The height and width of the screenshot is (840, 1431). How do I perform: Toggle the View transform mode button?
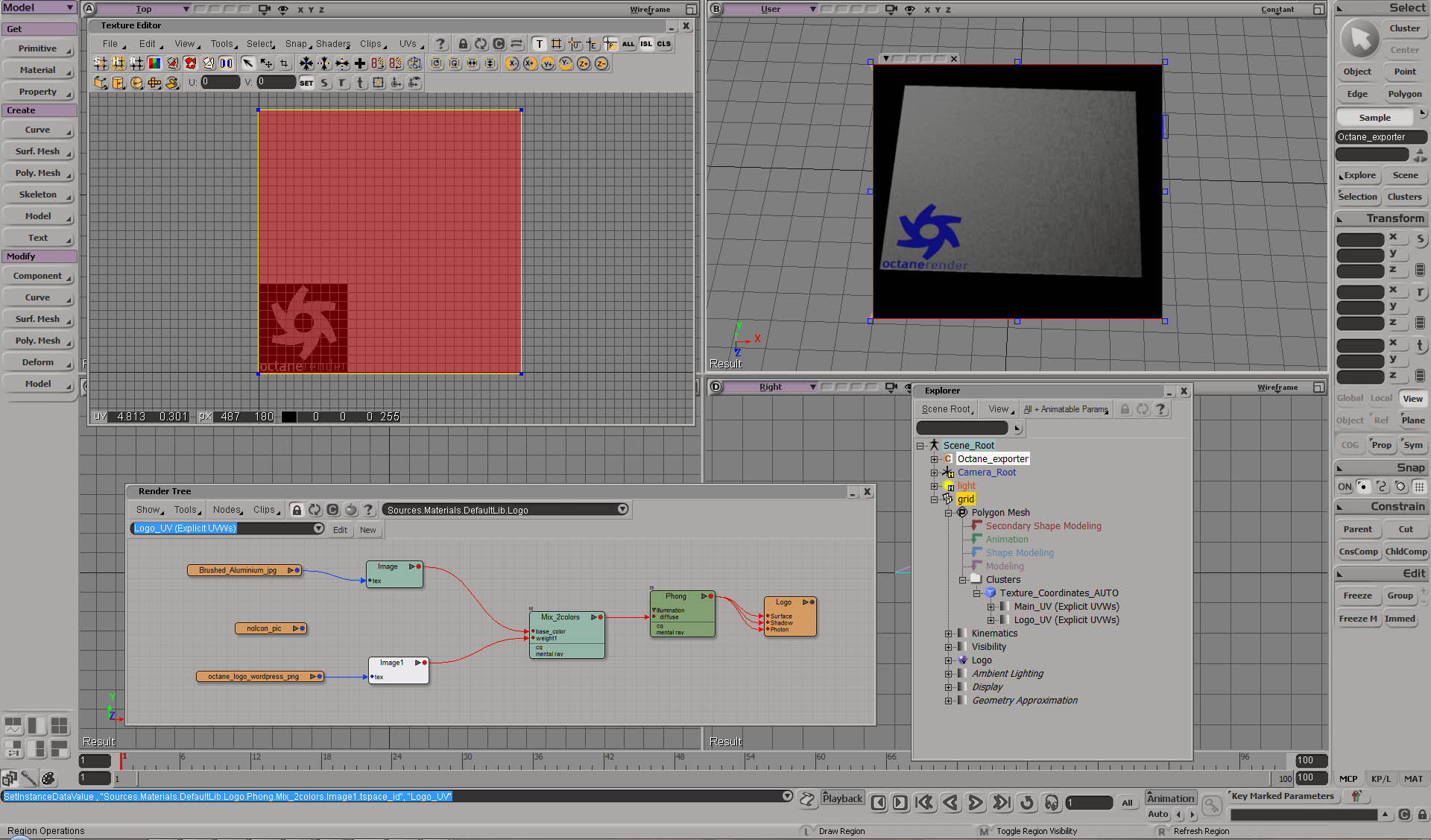click(x=1412, y=399)
